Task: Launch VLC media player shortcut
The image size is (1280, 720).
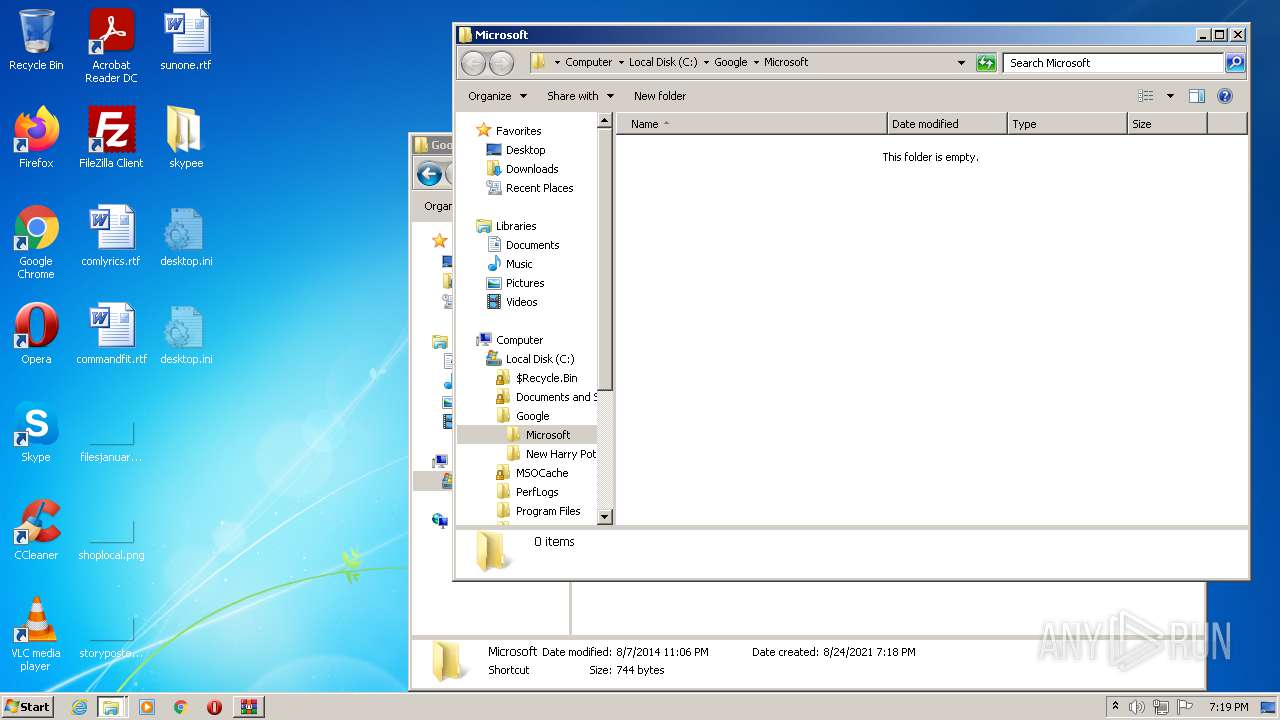Action: pos(36,634)
